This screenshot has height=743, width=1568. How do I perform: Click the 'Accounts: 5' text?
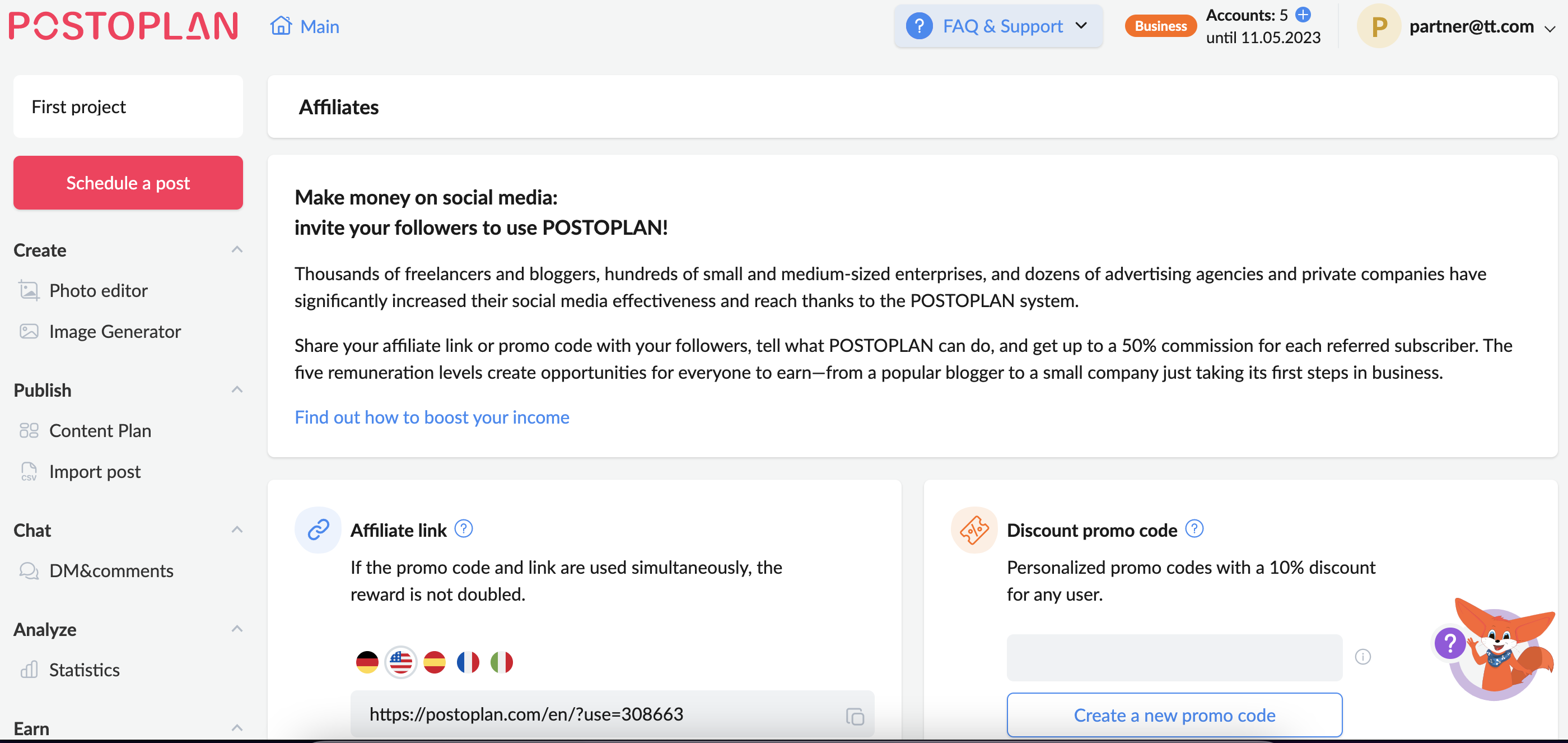click(x=1247, y=15)
